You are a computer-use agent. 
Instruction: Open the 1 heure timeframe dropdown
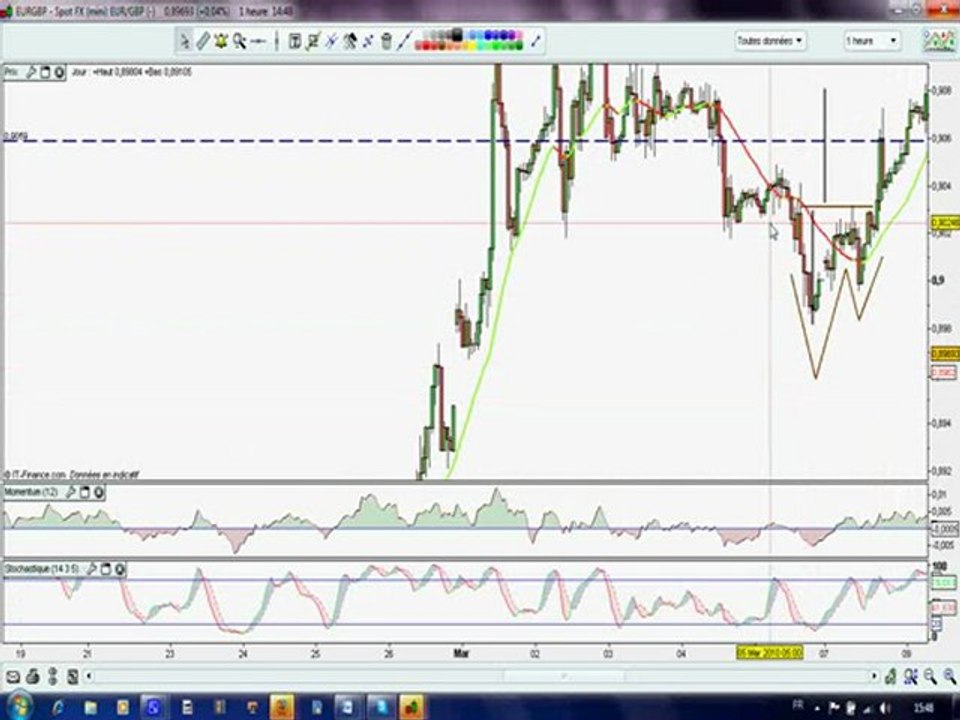pyautogui.click(x=872, y=41)
